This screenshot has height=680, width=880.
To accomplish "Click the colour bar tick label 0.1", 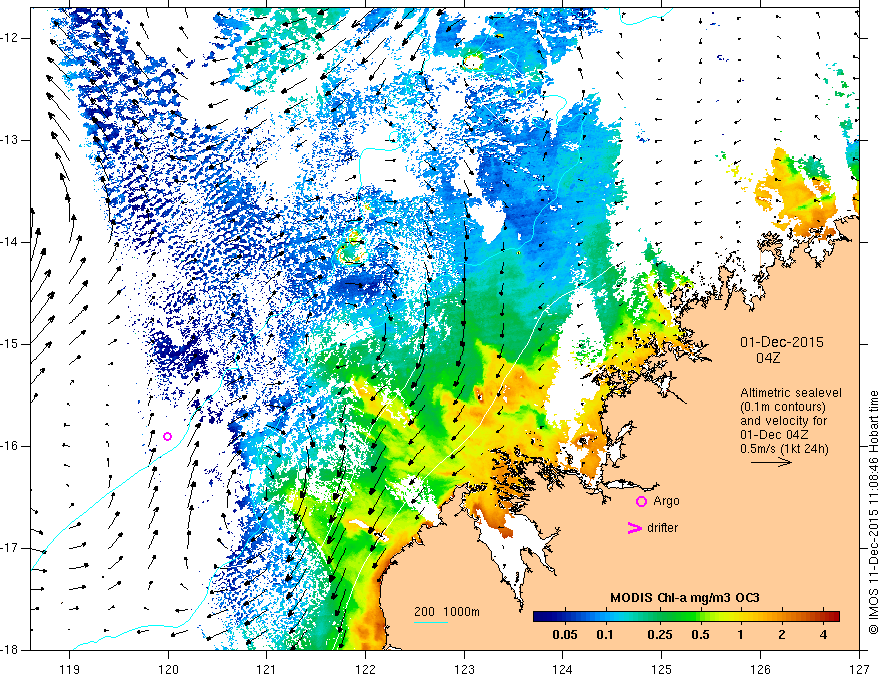I will 604,635.
